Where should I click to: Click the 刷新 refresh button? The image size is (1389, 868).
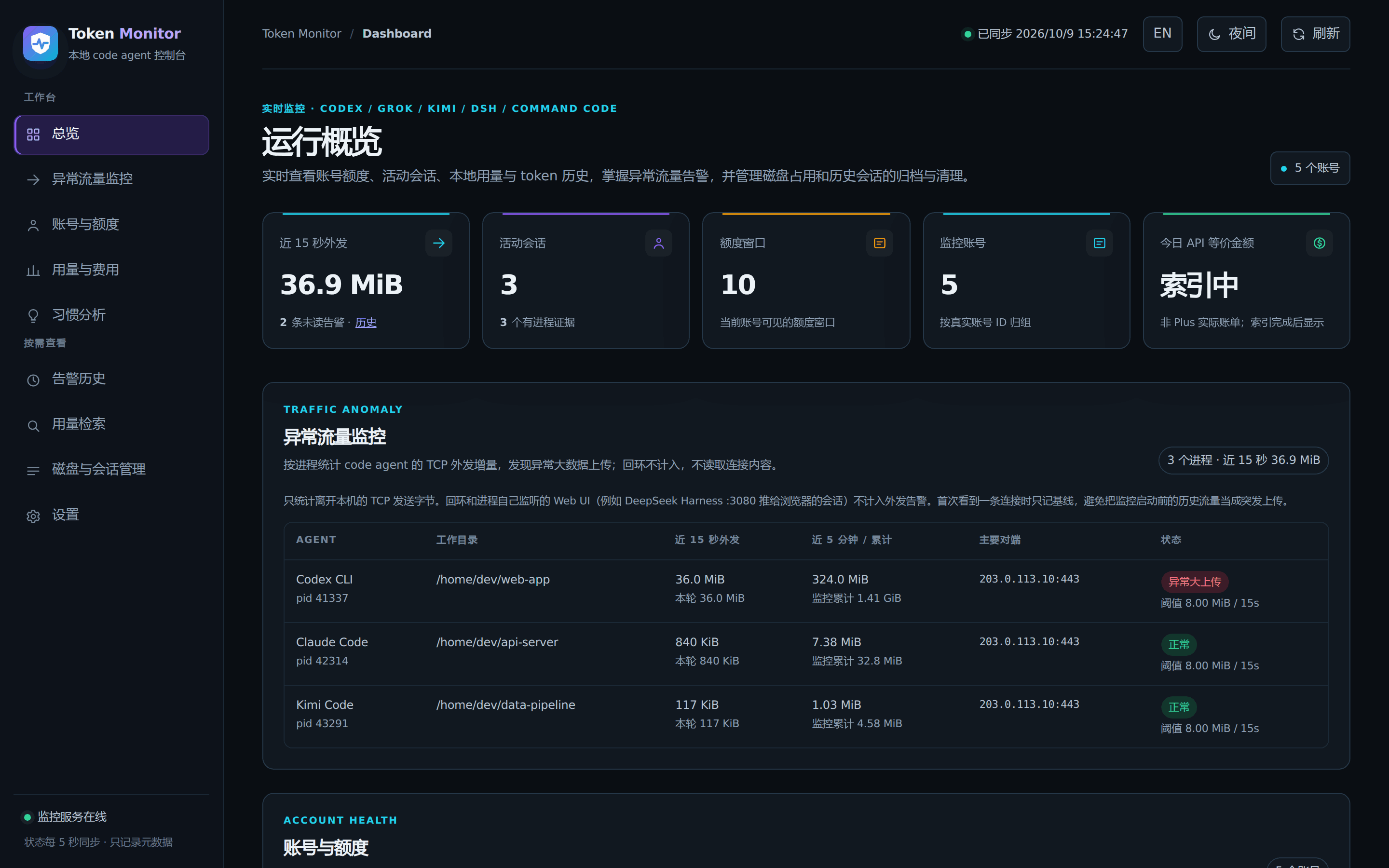tap(1315, 34)
